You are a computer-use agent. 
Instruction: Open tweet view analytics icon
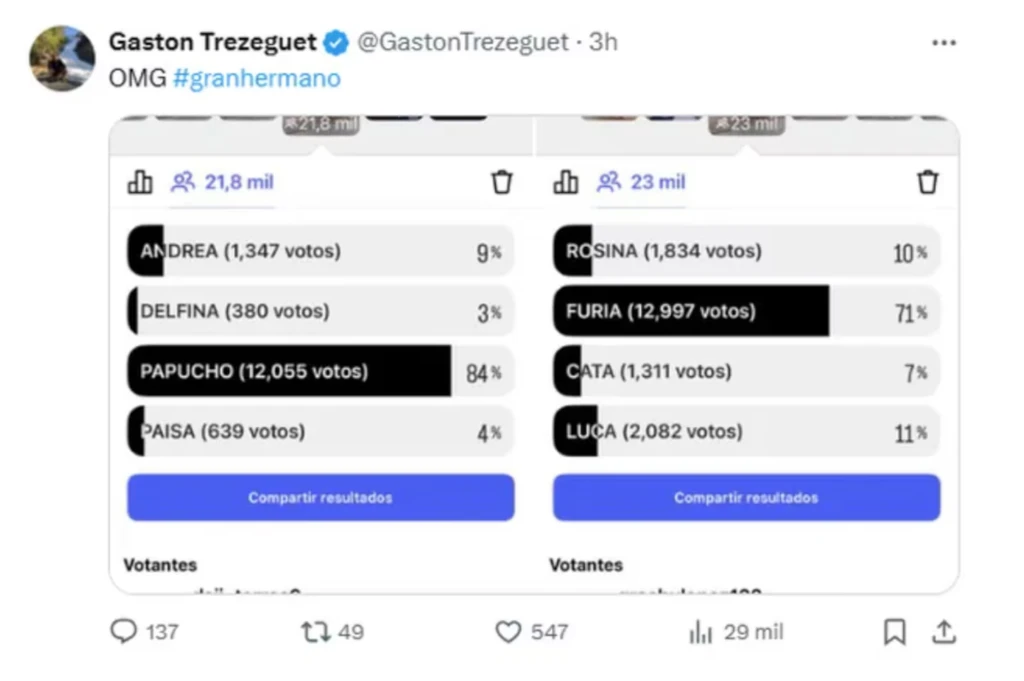[x=700, y=631]
